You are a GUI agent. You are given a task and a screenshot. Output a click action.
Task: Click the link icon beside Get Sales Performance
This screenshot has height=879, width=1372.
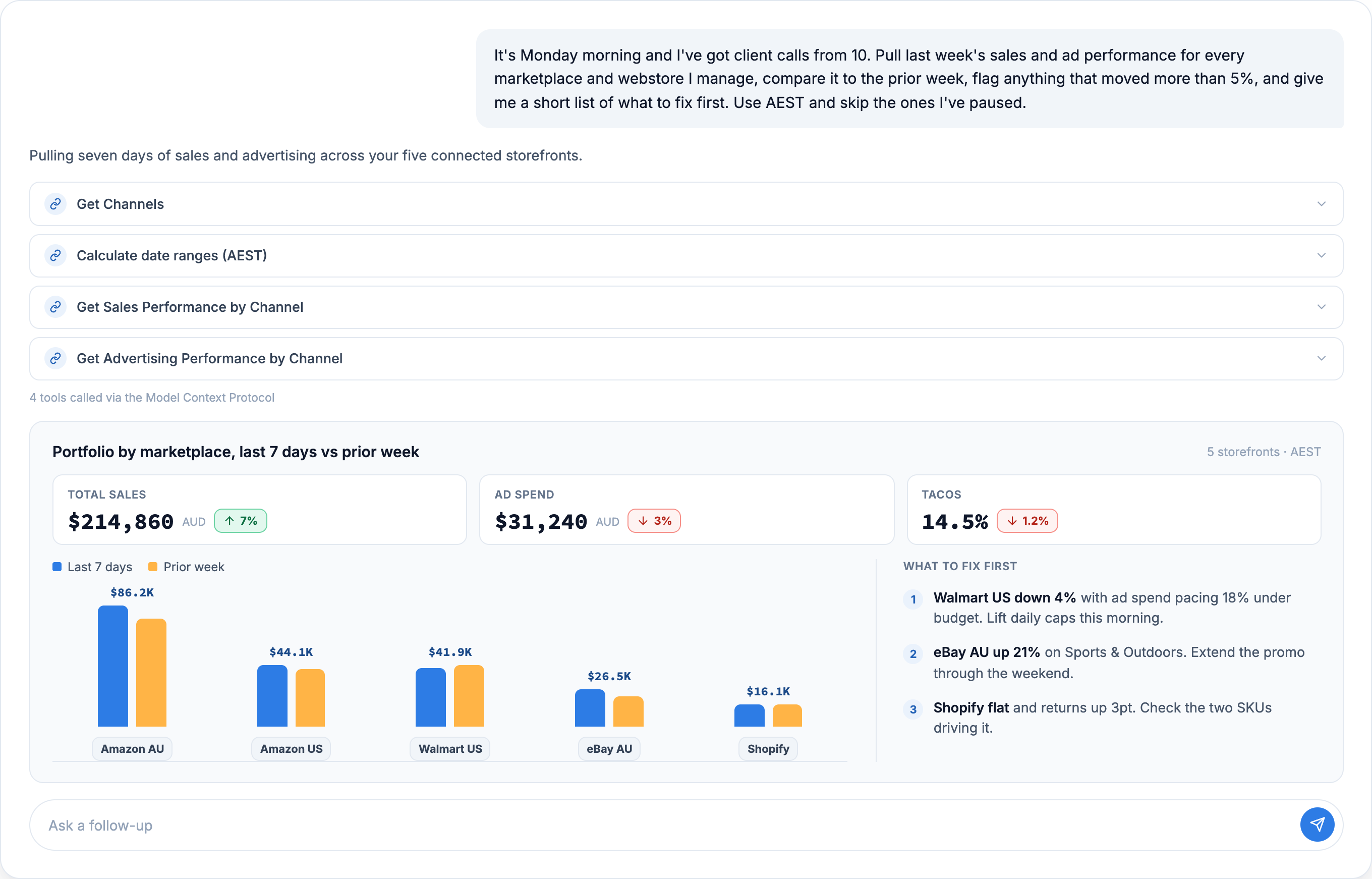[55, 307]
